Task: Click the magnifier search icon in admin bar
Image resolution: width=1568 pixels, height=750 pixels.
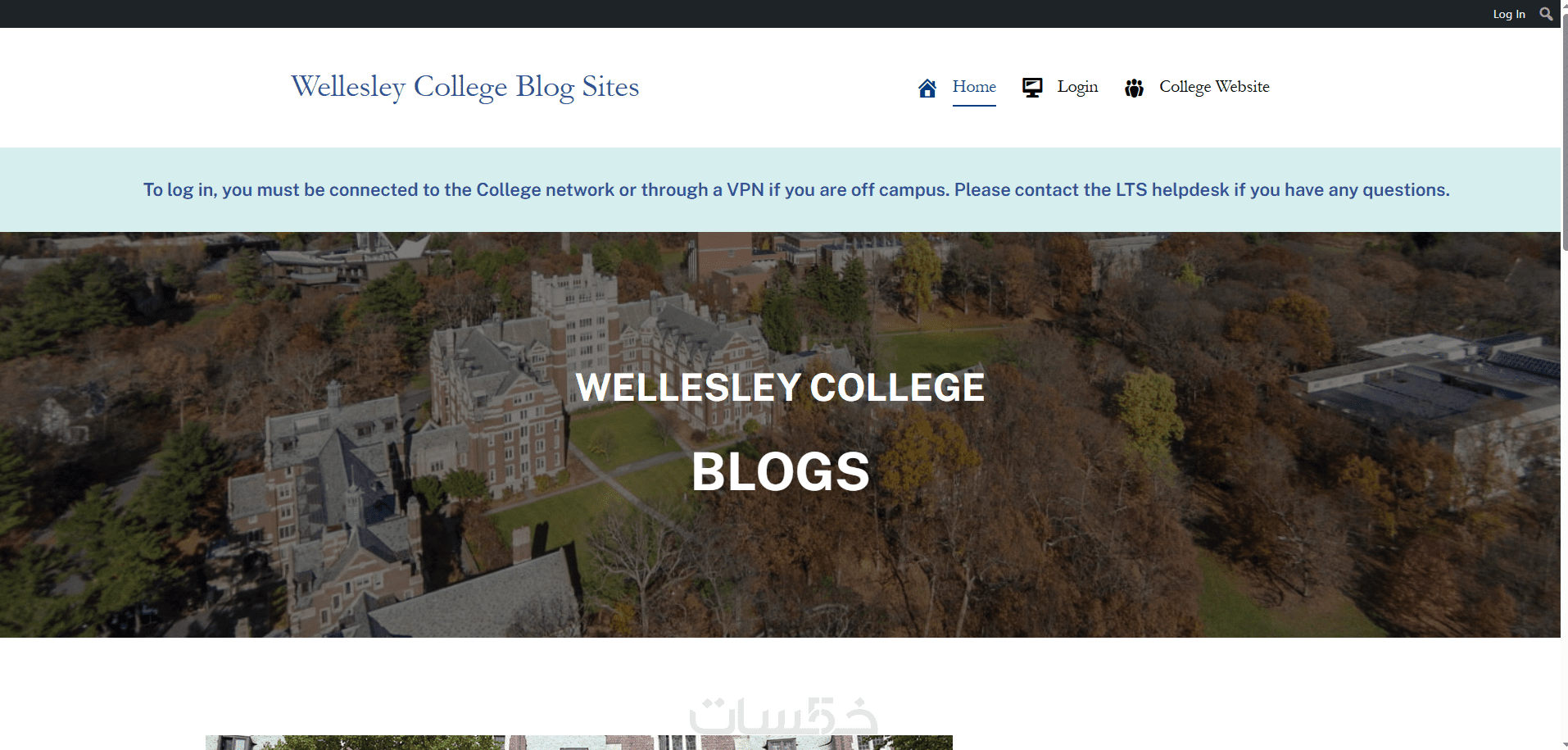Action: point(1546,14)
